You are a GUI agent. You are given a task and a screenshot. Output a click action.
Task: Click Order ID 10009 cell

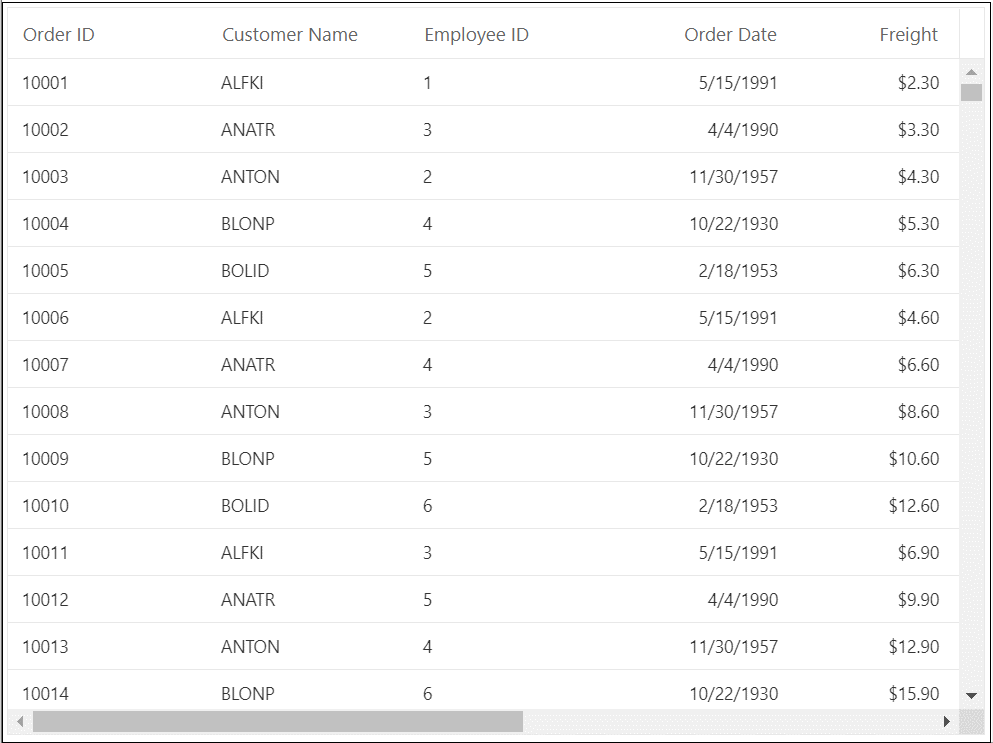pyautogui.click(x=45, y=459)
